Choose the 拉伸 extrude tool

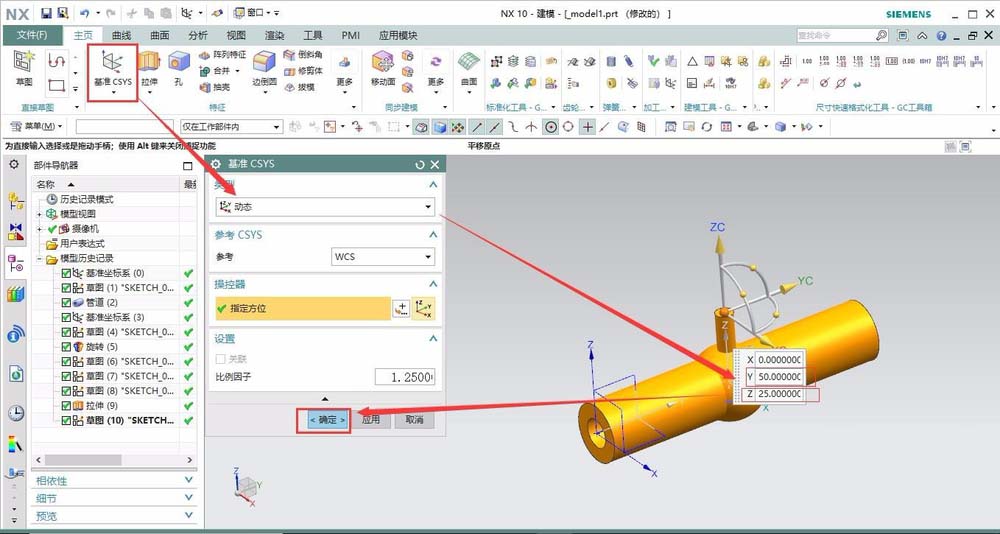[x=149, y=68]
